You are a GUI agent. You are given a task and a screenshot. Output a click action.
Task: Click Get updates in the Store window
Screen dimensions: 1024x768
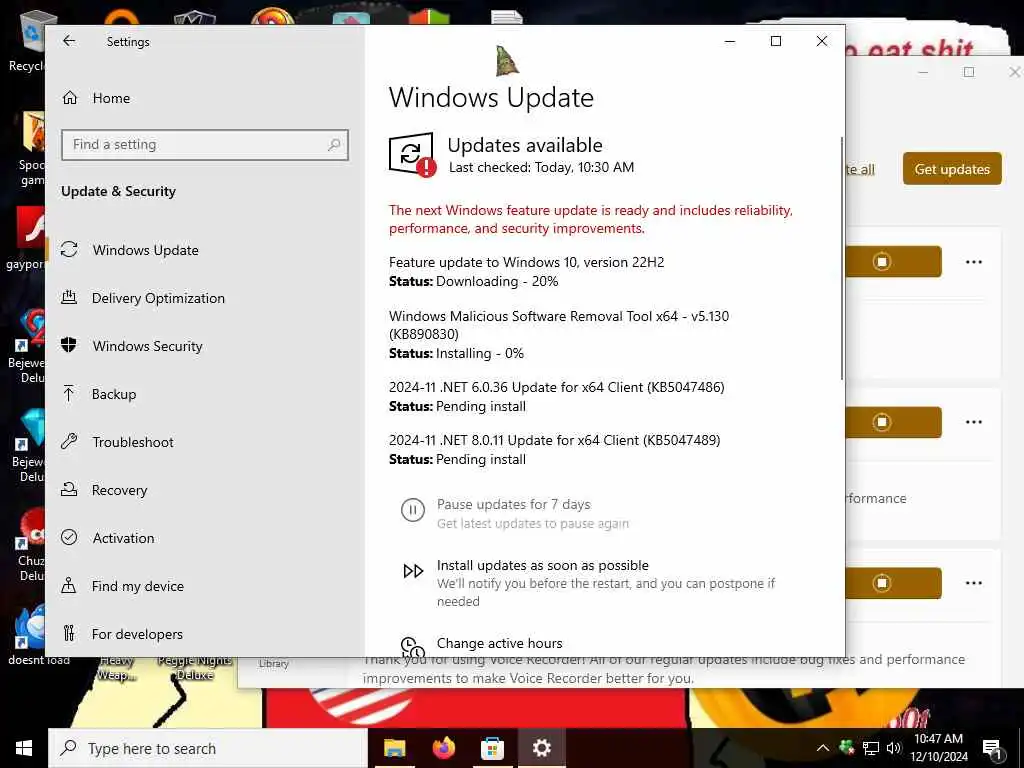952,169
